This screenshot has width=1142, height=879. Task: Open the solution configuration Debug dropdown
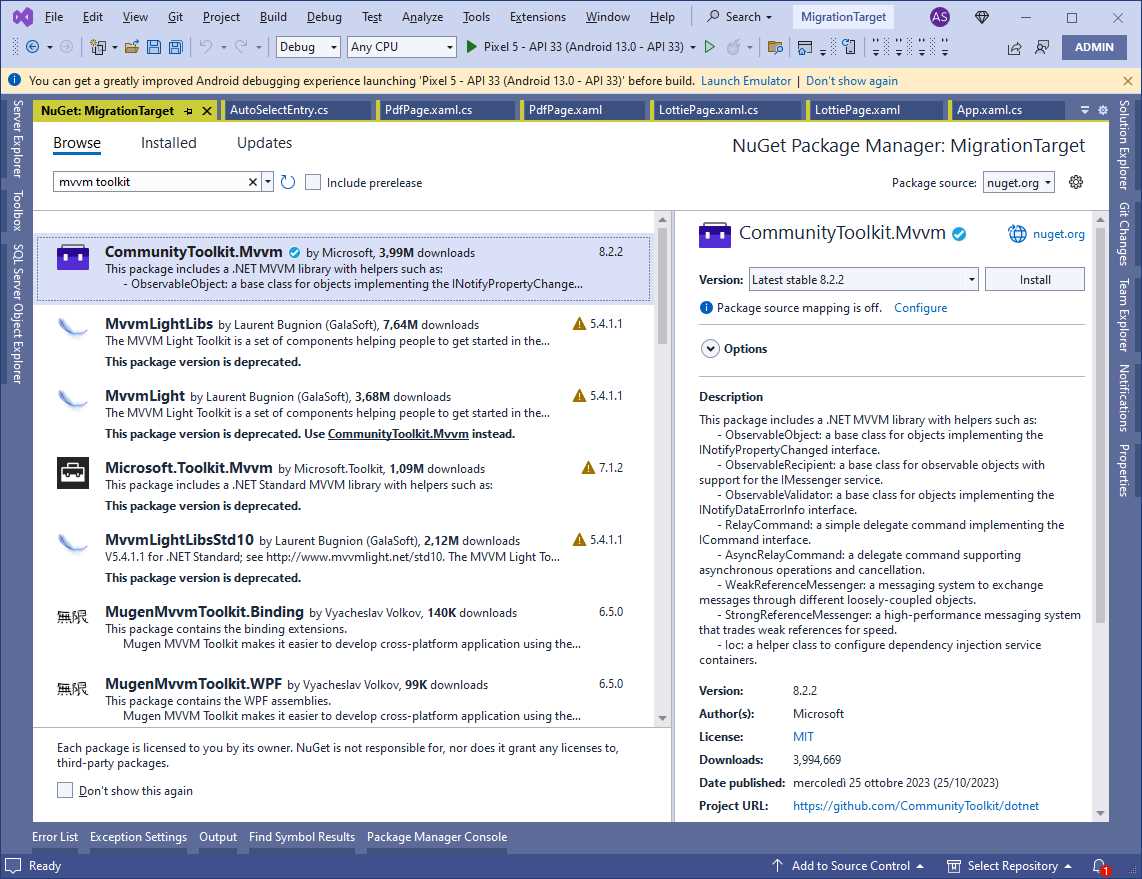tap(306, 46)
